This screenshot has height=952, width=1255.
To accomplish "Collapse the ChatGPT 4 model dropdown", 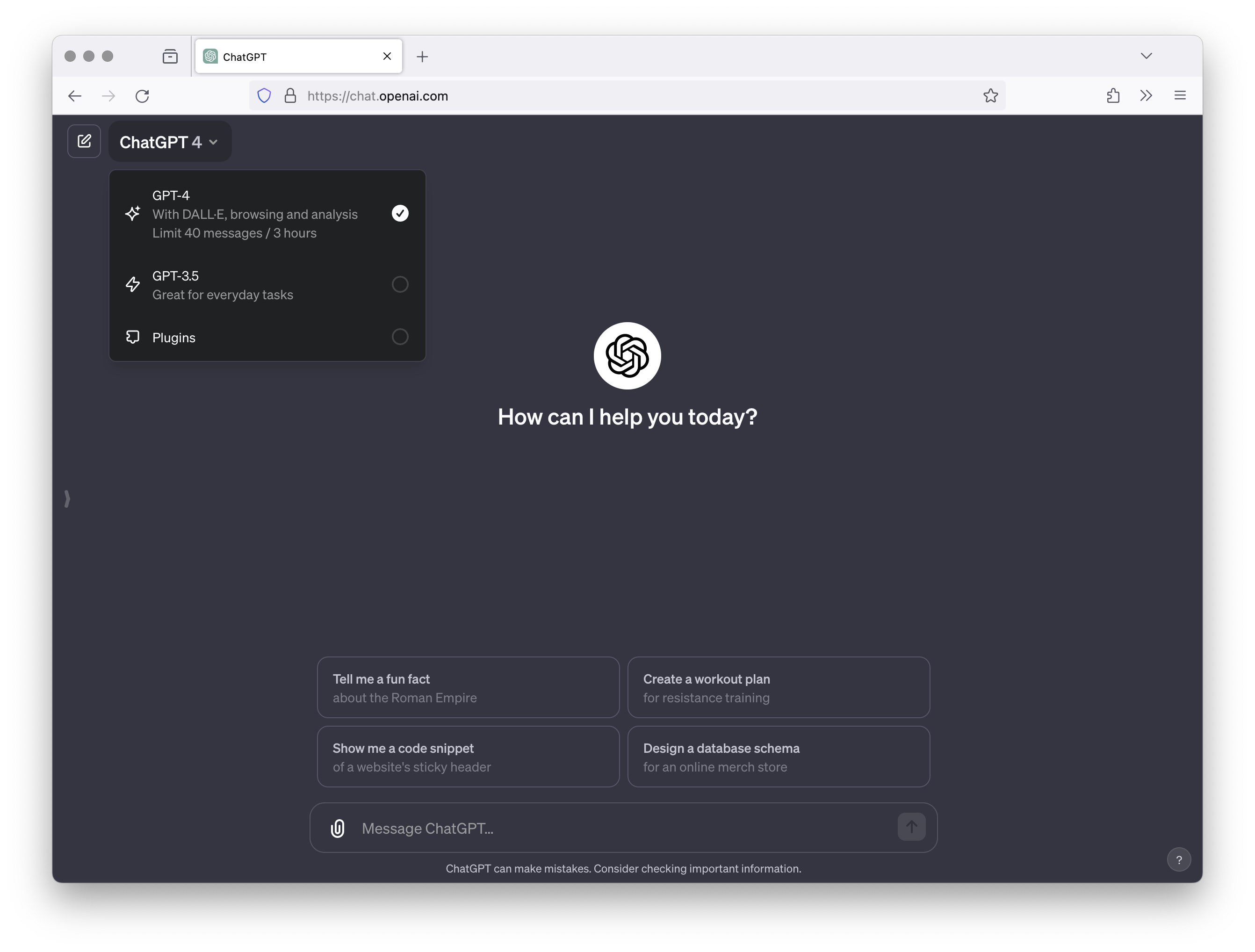I will click(x=170, y=142).
